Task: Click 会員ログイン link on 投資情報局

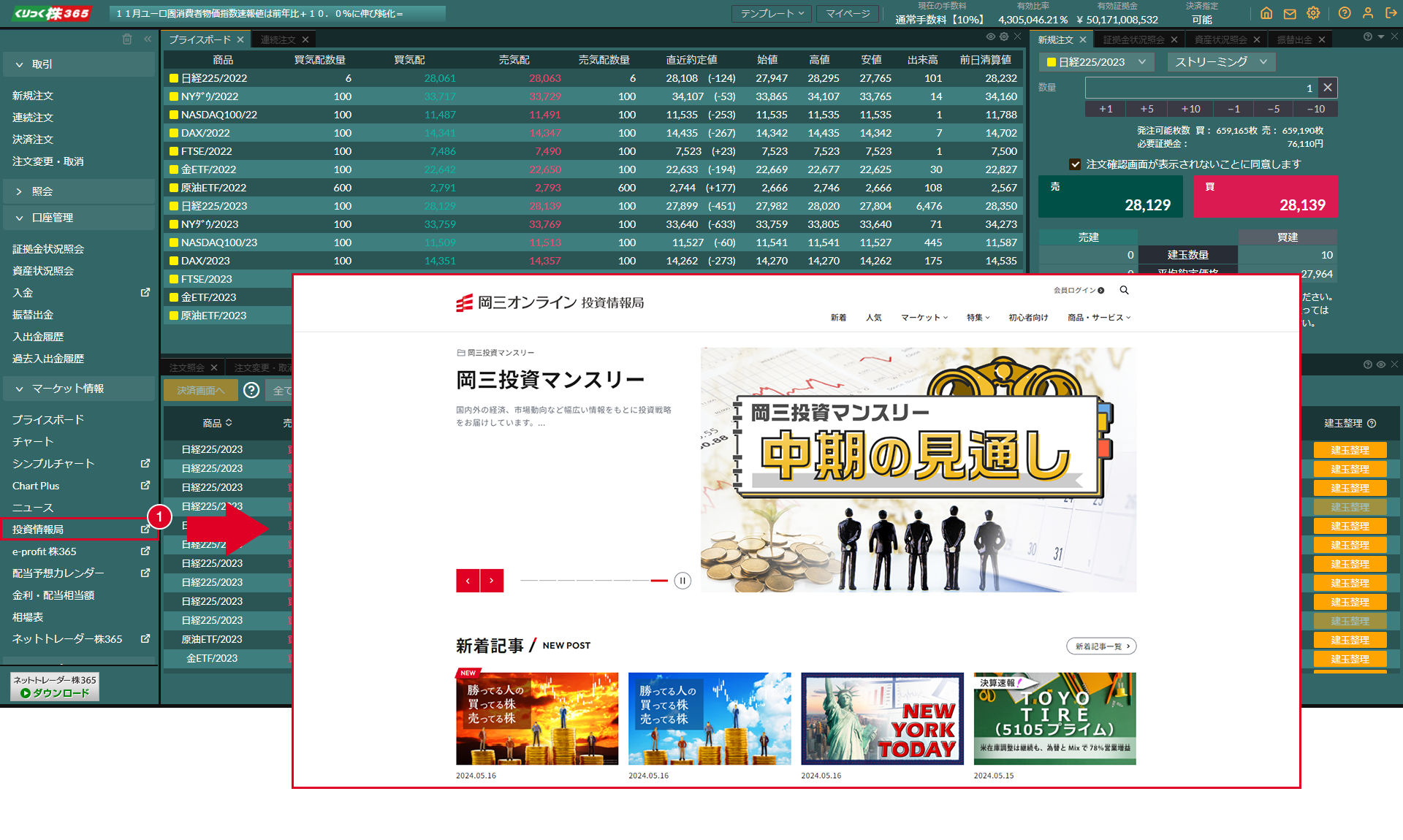Action: click(x=1079, y=290)
